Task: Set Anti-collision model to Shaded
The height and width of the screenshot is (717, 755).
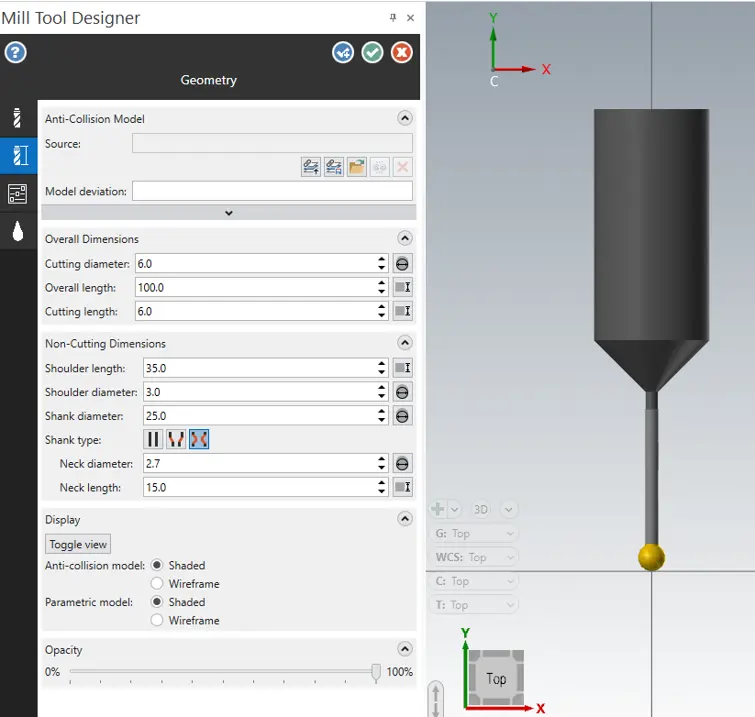Action: point(157,565)
